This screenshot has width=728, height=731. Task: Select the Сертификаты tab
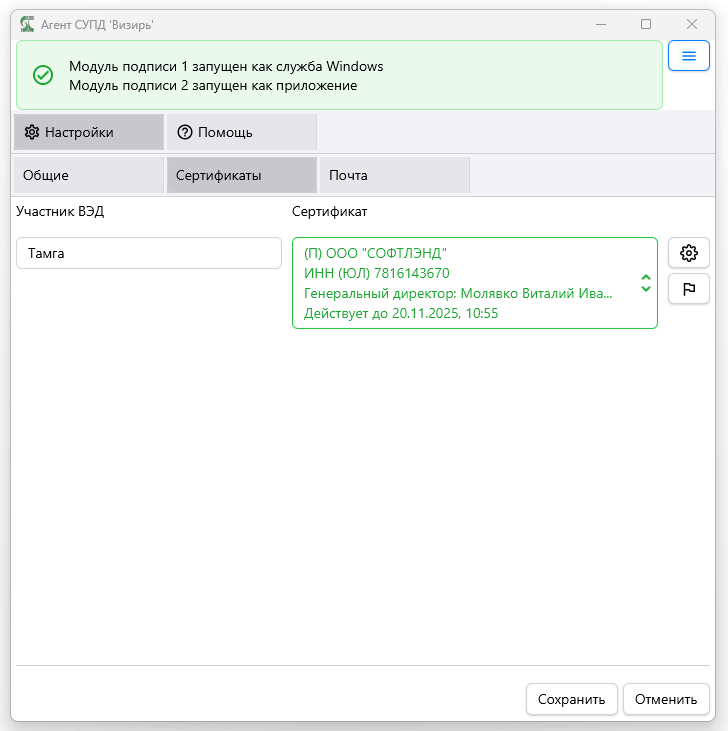[x=242, y=175]
